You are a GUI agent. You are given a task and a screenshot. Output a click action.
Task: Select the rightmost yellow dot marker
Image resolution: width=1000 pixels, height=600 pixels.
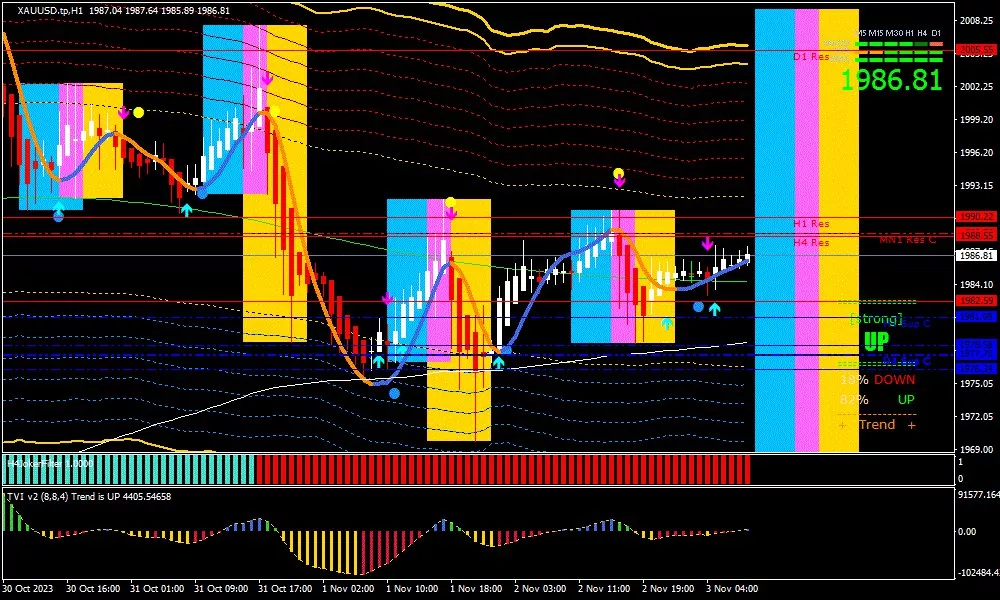619,174
